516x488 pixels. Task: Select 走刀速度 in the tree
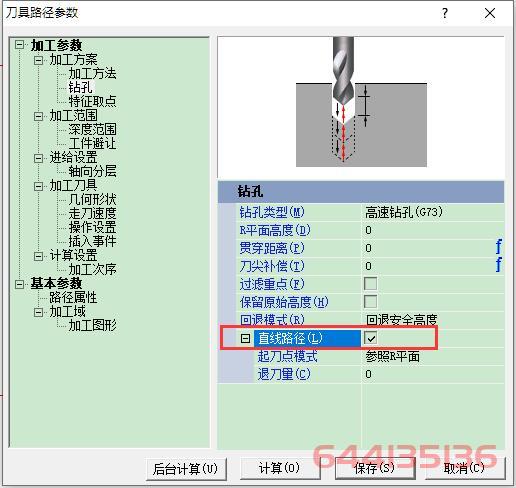[92, 213]
